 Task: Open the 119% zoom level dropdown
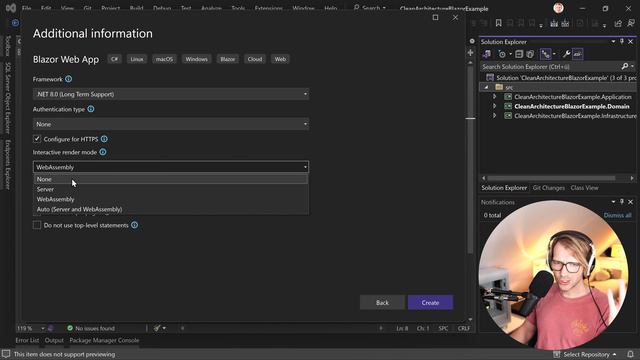(42, 328)
